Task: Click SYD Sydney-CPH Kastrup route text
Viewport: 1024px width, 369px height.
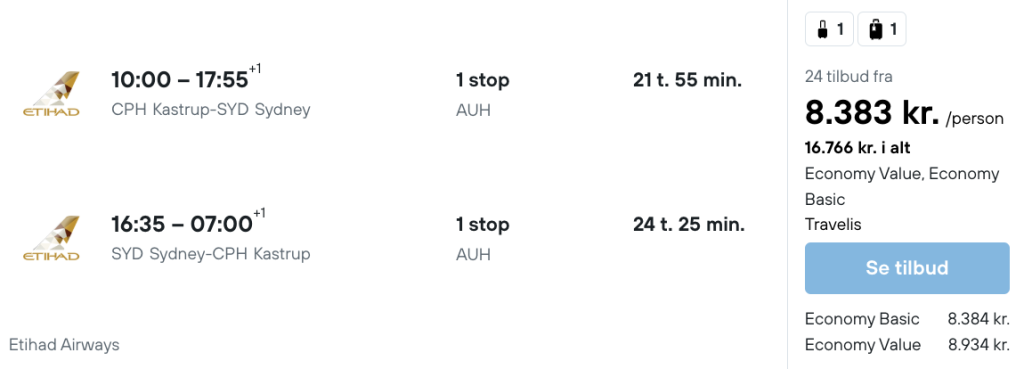Action: point(211,254)
